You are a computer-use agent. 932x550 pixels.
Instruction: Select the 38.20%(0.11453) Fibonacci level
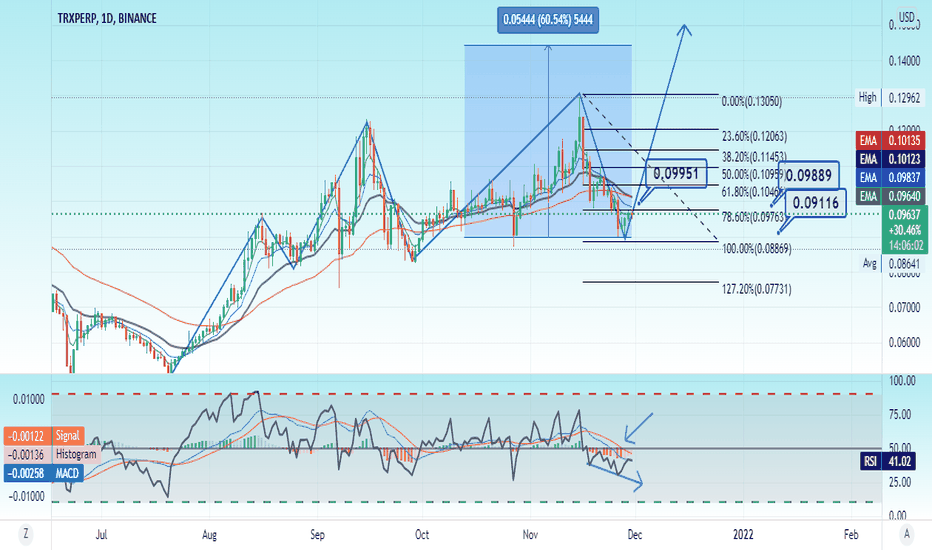coord(754,157)
